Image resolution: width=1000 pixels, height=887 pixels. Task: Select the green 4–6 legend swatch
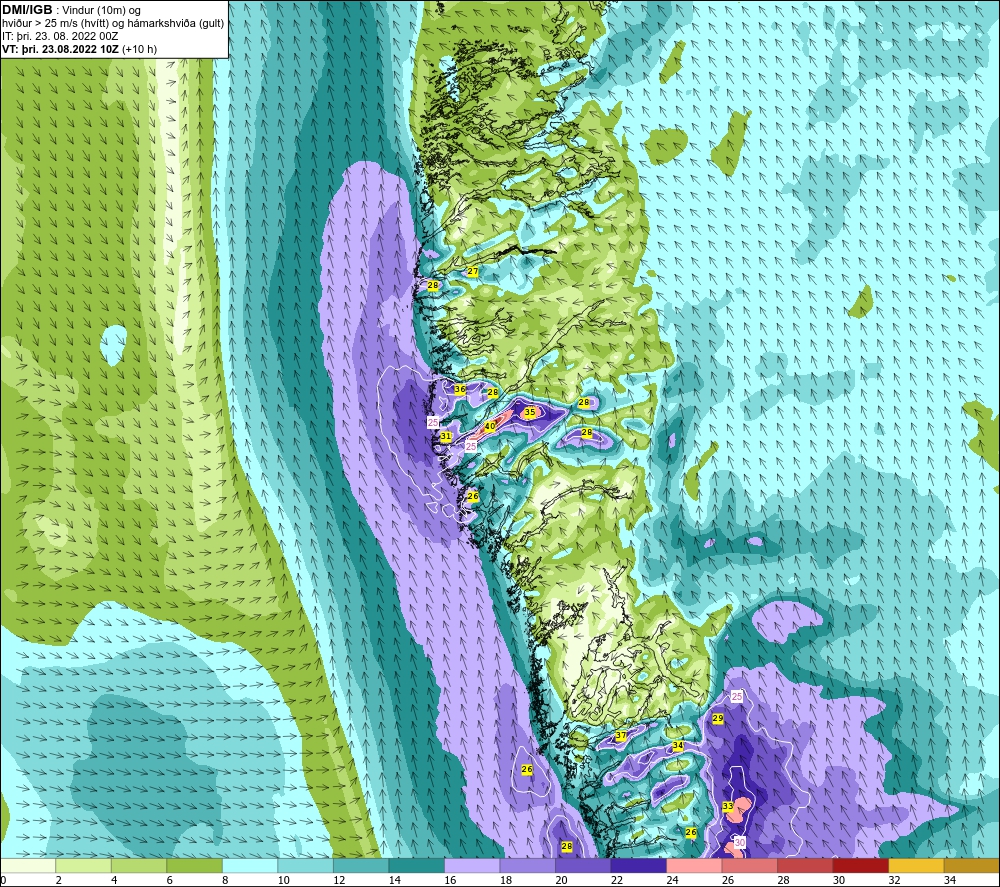click(139, 866)
